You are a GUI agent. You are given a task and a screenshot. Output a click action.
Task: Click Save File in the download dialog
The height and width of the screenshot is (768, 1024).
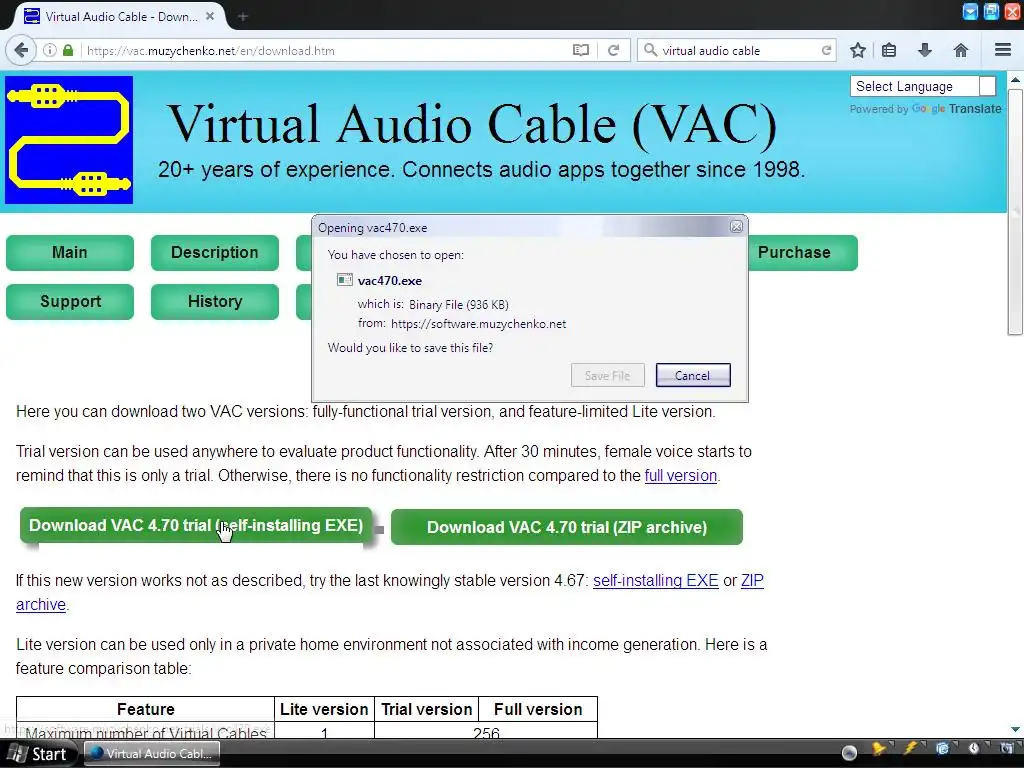[607, 376]
